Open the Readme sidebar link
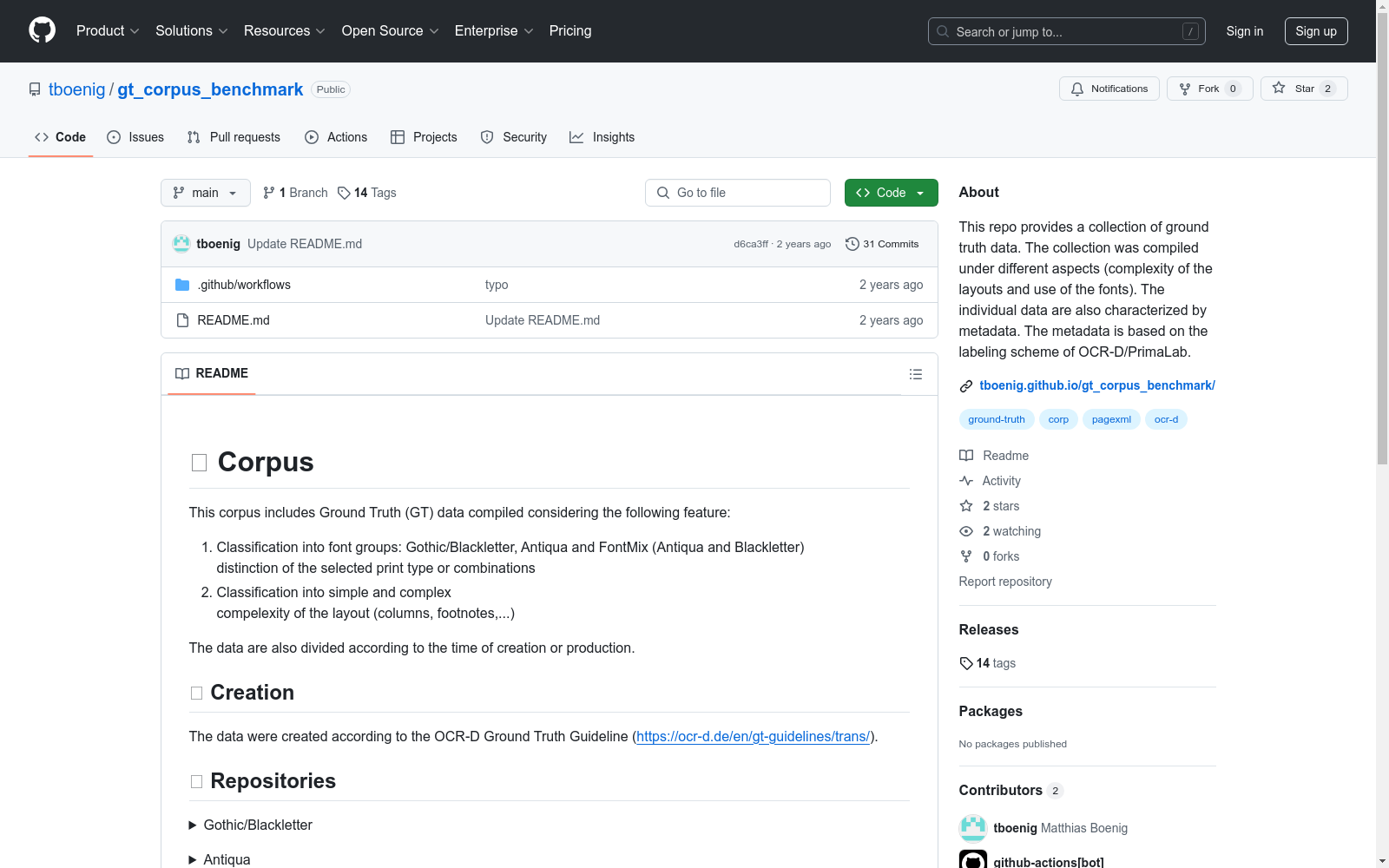This screenshot has height=868, width=1389. tap(994, 456)
